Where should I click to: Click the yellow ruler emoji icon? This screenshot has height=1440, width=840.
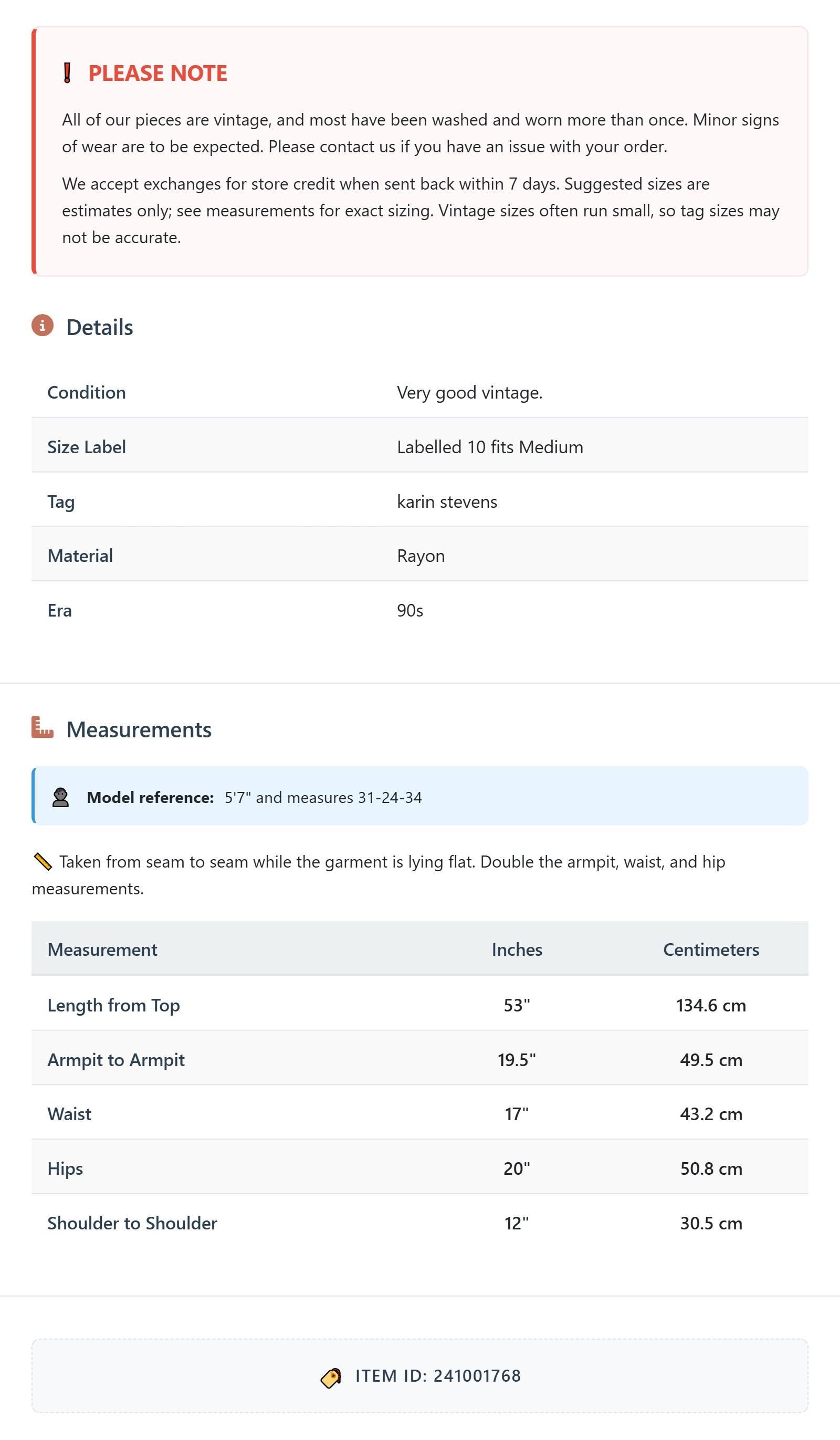point(43,862)
